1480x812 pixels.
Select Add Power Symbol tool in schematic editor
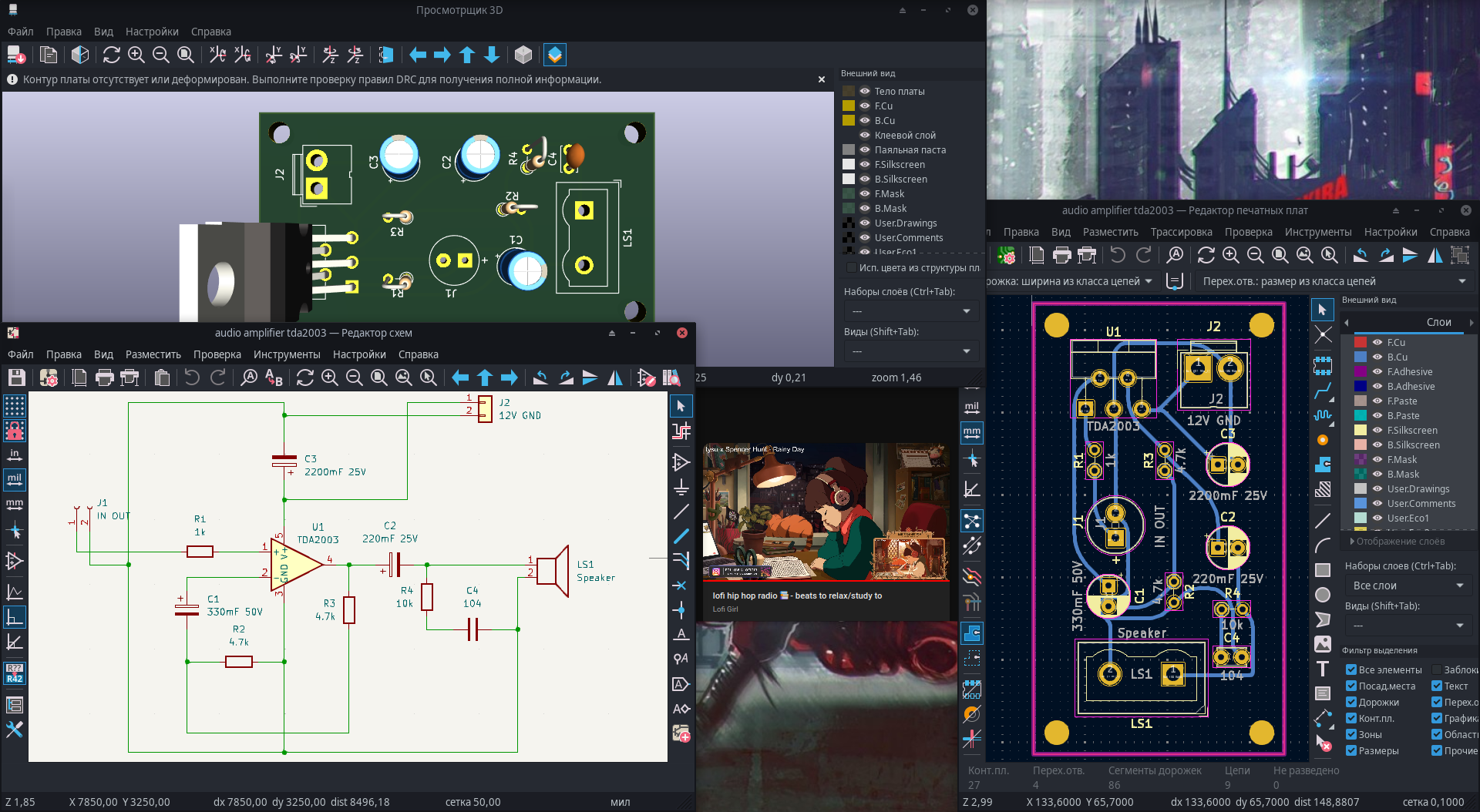pyautogui.click(x=681, y=487)
